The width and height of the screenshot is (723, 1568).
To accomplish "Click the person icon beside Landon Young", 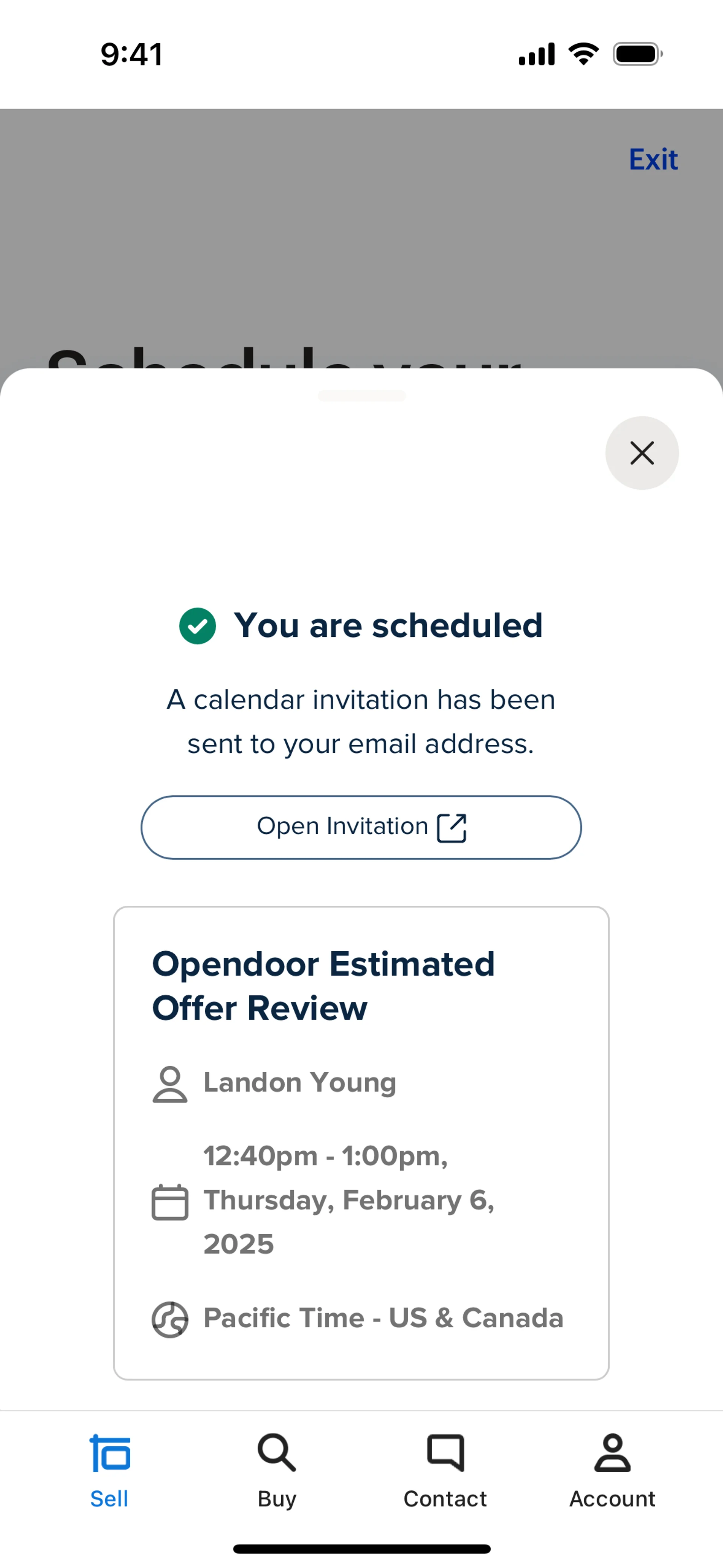I will tap(170, 1084).
